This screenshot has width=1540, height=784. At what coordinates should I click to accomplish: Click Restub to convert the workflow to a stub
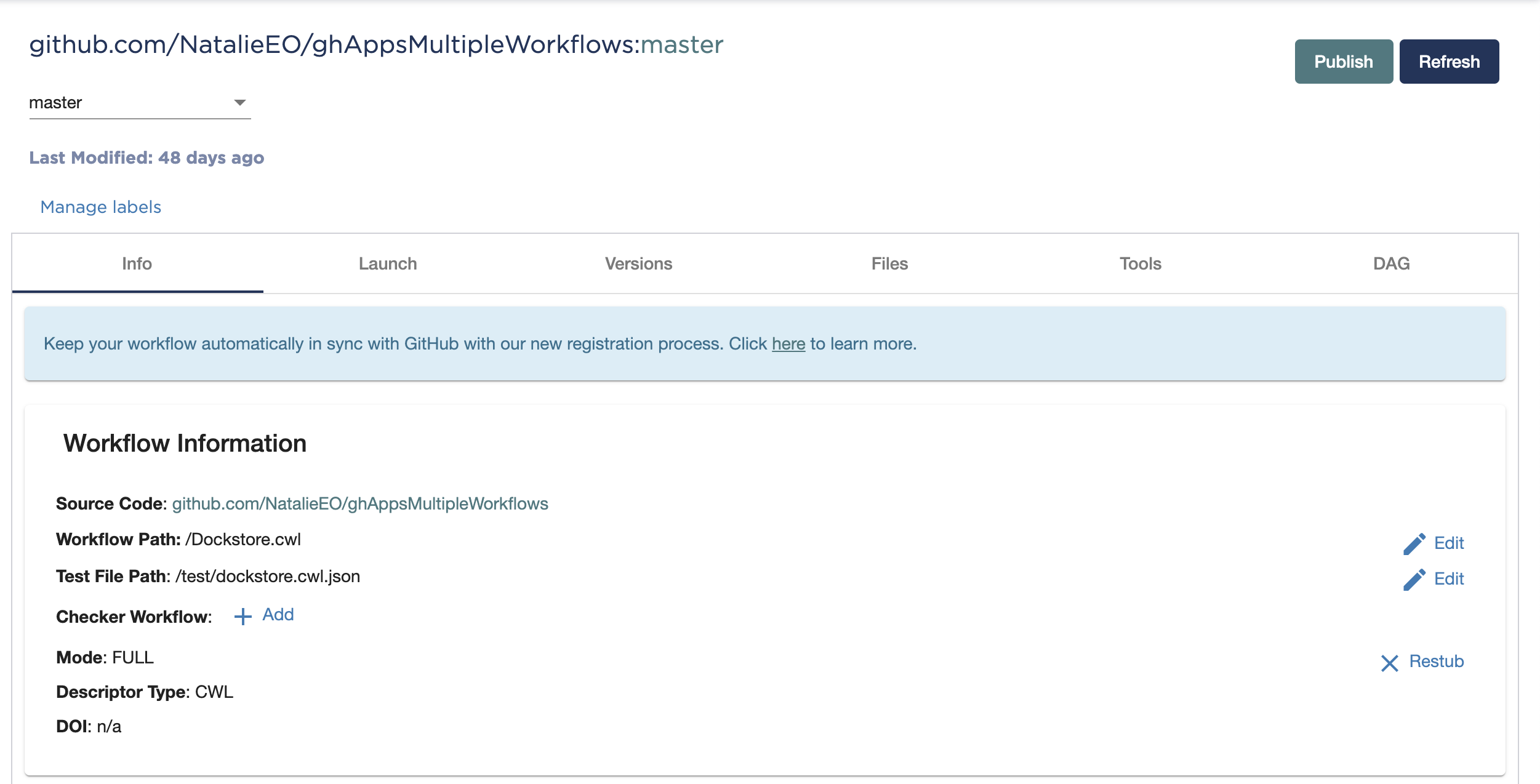click(1436, 662)
